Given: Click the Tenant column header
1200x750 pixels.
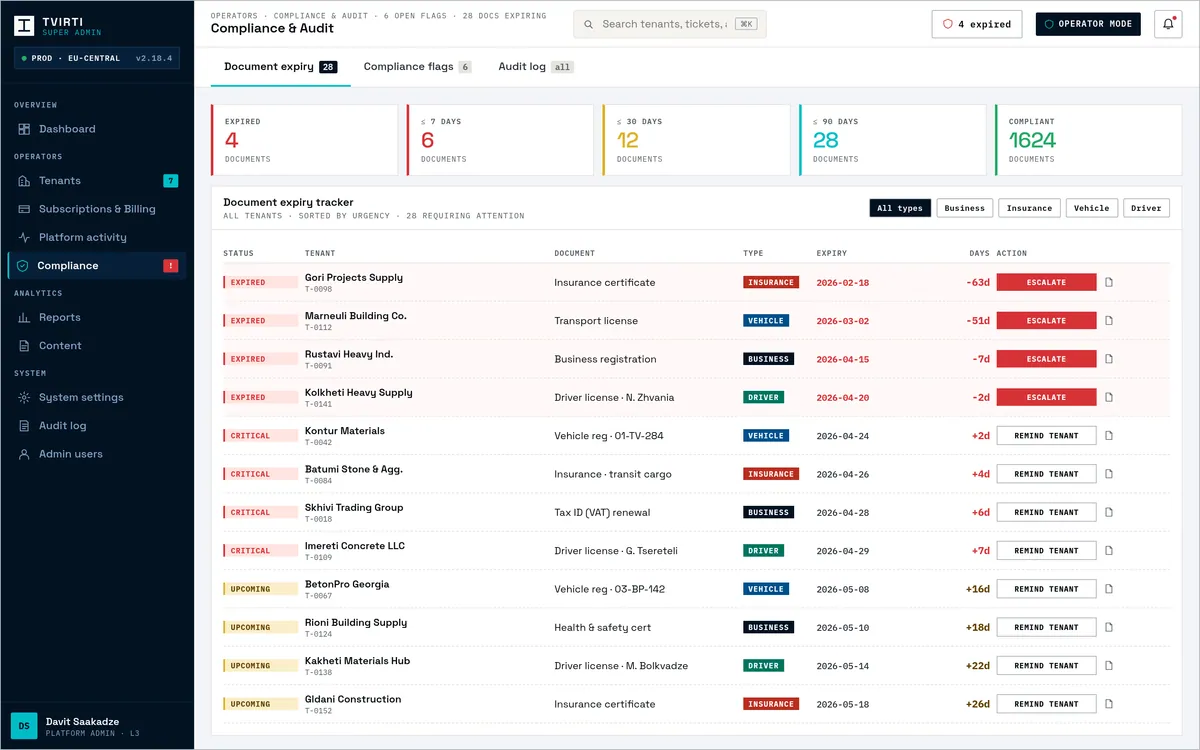Looking at the screenshot, I should pos(320,253).
